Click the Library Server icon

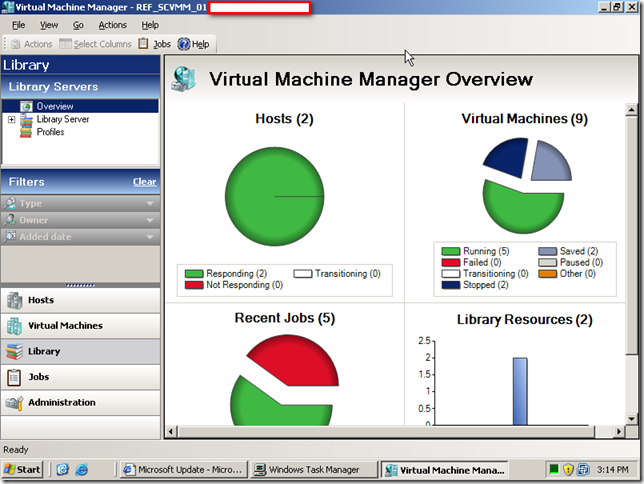tap(26, 119)
